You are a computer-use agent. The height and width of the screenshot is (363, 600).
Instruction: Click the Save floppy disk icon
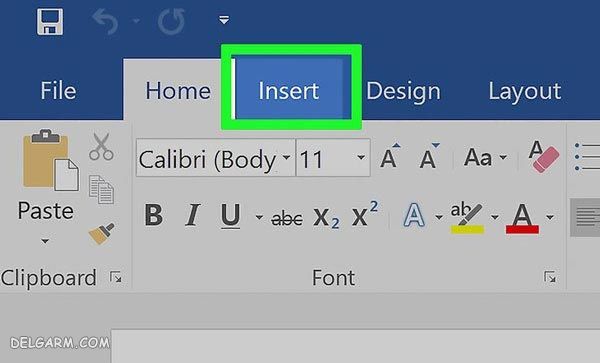[x=50, y=22]
